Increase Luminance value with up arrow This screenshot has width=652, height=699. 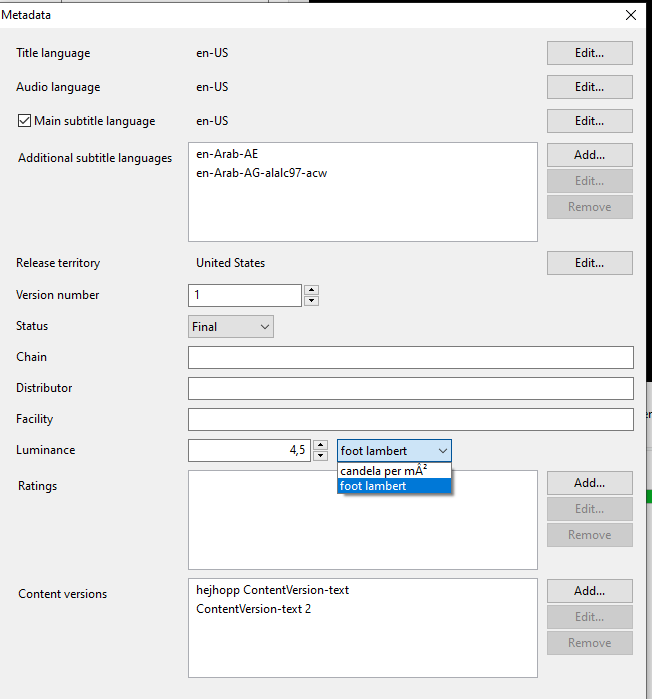click(320, 445)
